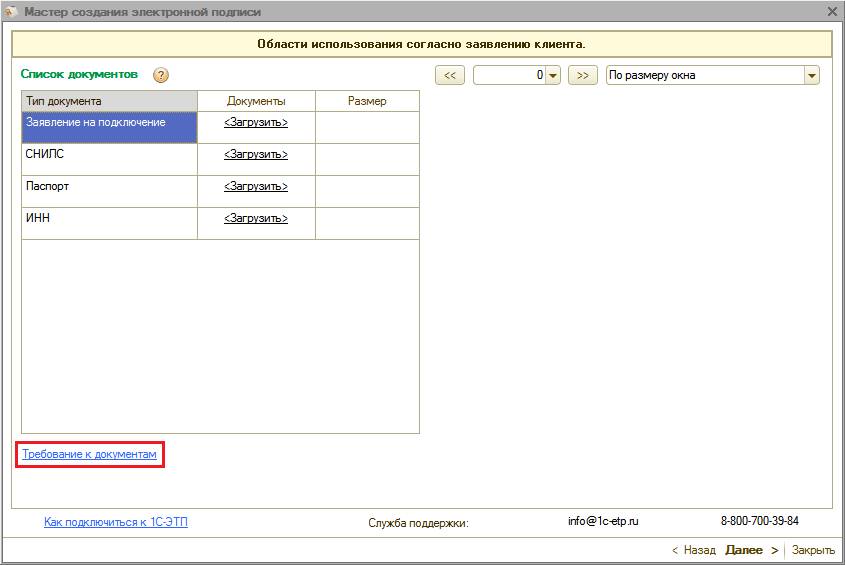The height and width of the screenshot is (565, 845).
Task: Click the page number input field
Action: (510, 75)
